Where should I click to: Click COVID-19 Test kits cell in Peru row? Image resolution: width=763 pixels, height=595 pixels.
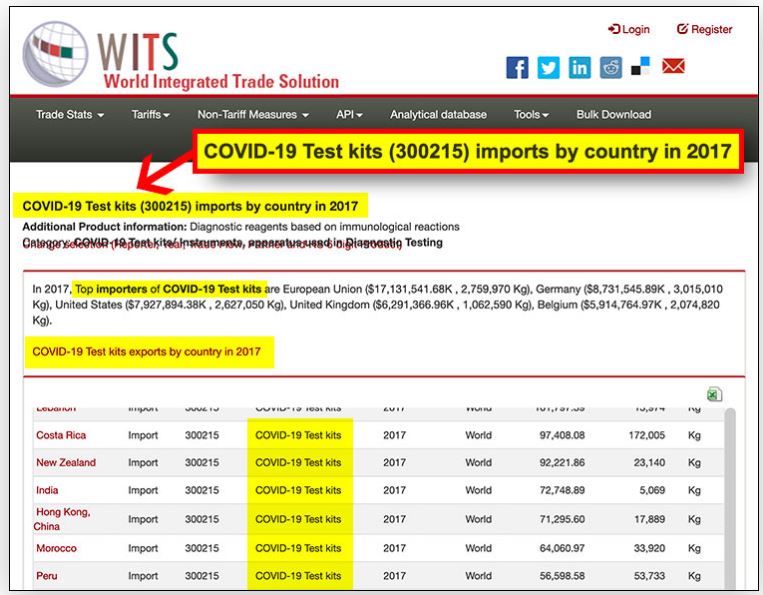click(298, 576)
